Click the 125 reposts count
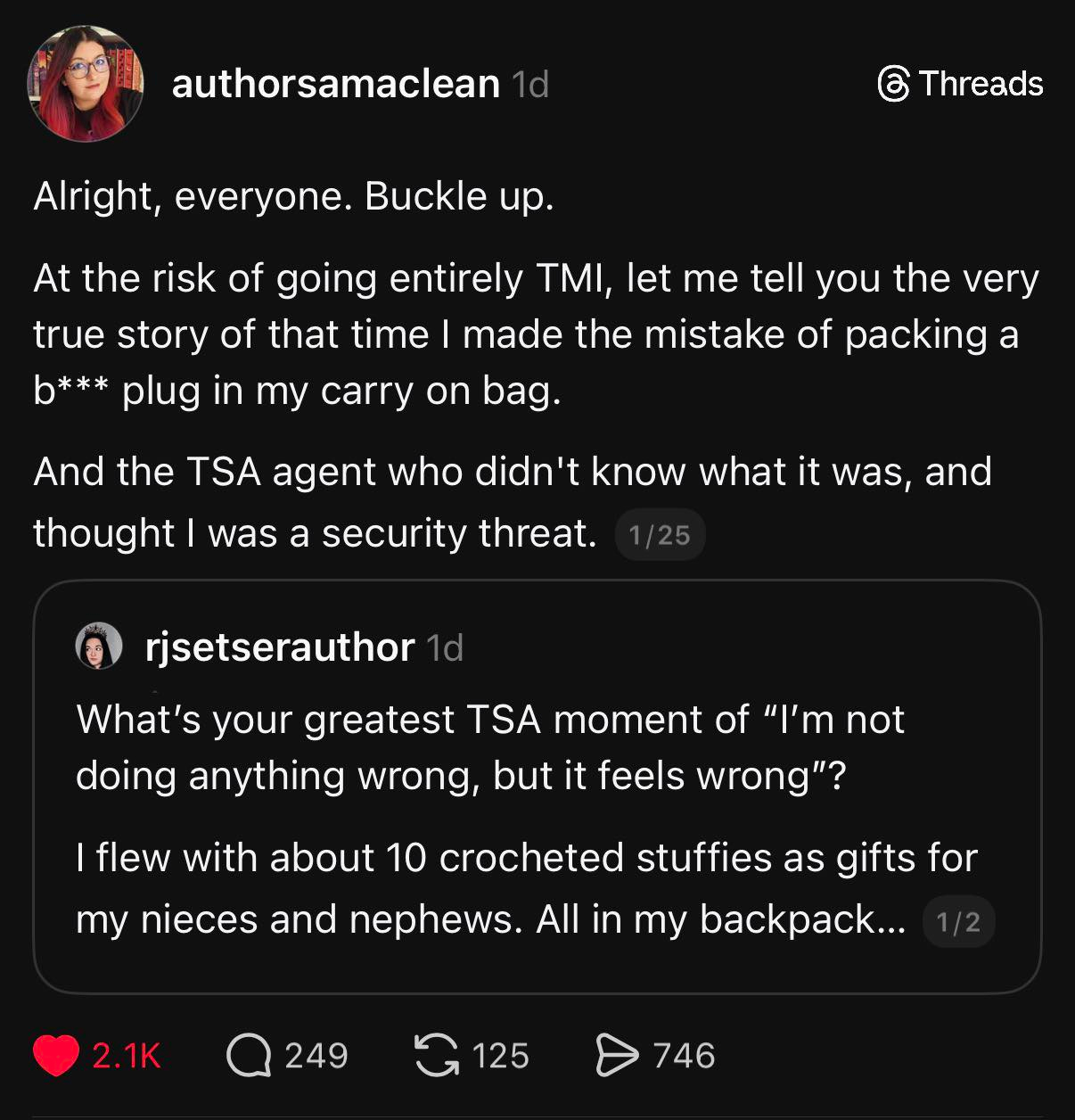This screenshot has height=1120, width=1075. pyautogui.click(x=500, y=1056)
